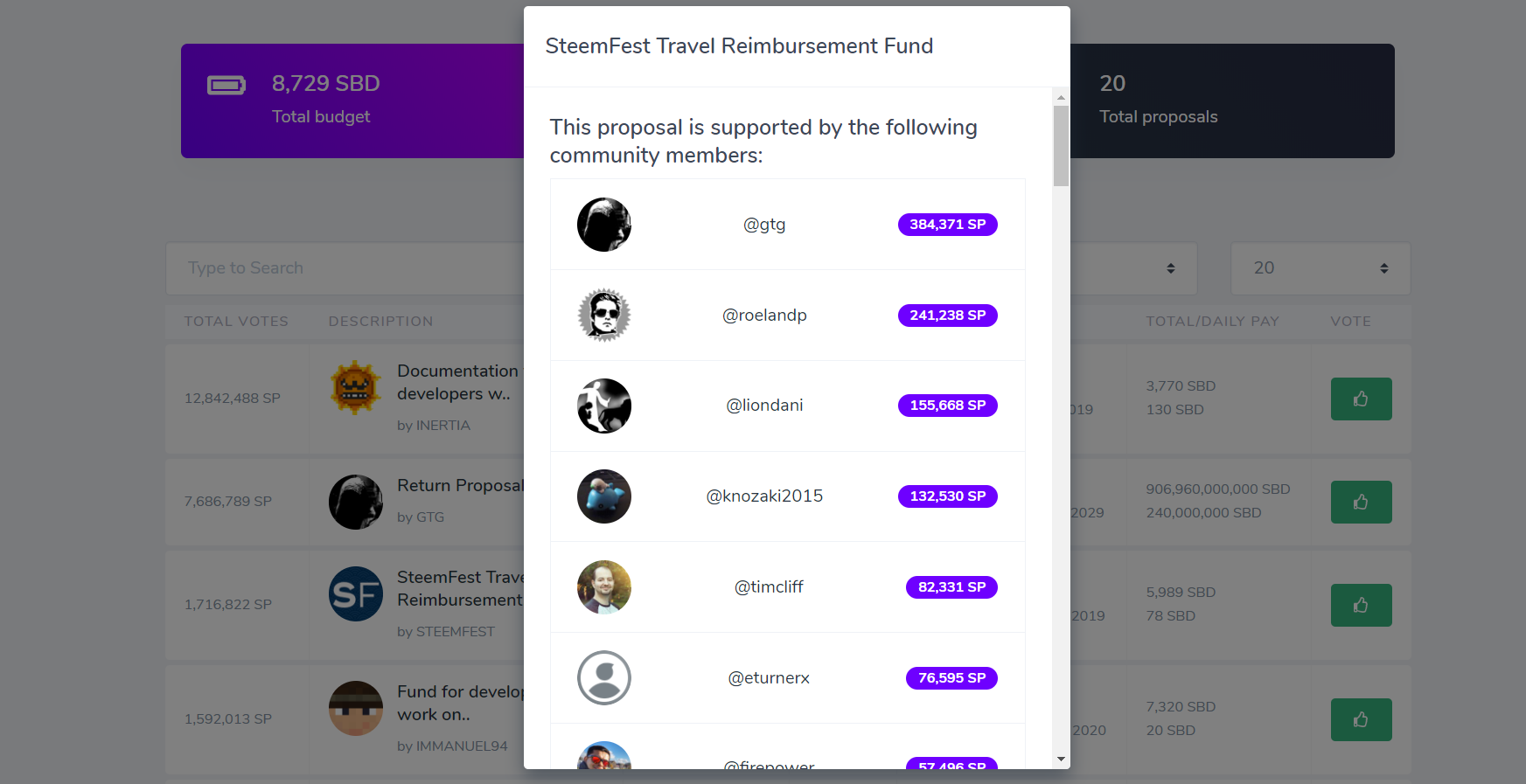Click the SteemFest SF logo avatar
This screenshot has width=1526, height=784.
(355, 593)
